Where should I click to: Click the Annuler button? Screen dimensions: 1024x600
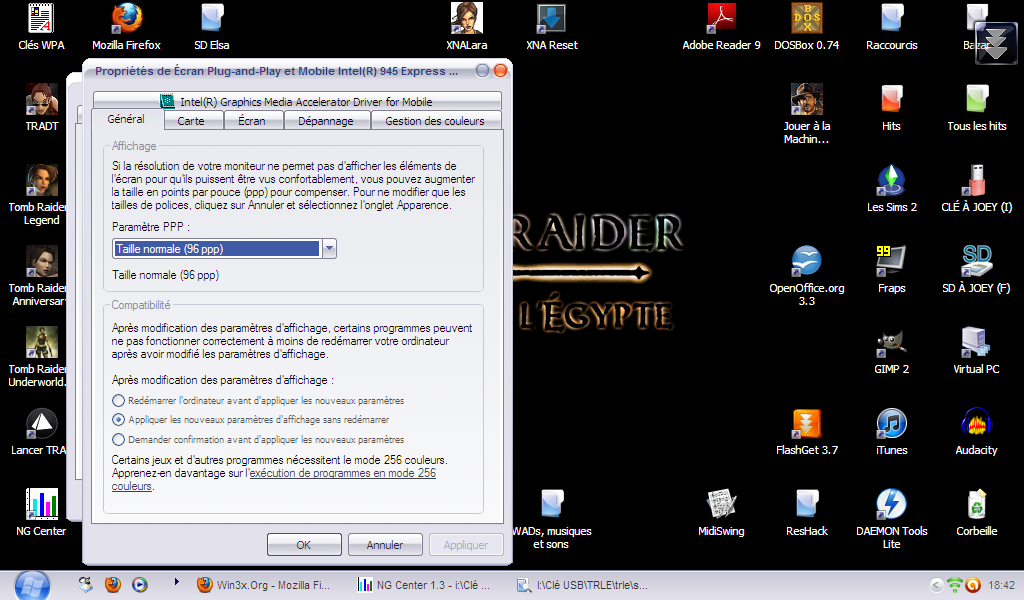[385, 545]
